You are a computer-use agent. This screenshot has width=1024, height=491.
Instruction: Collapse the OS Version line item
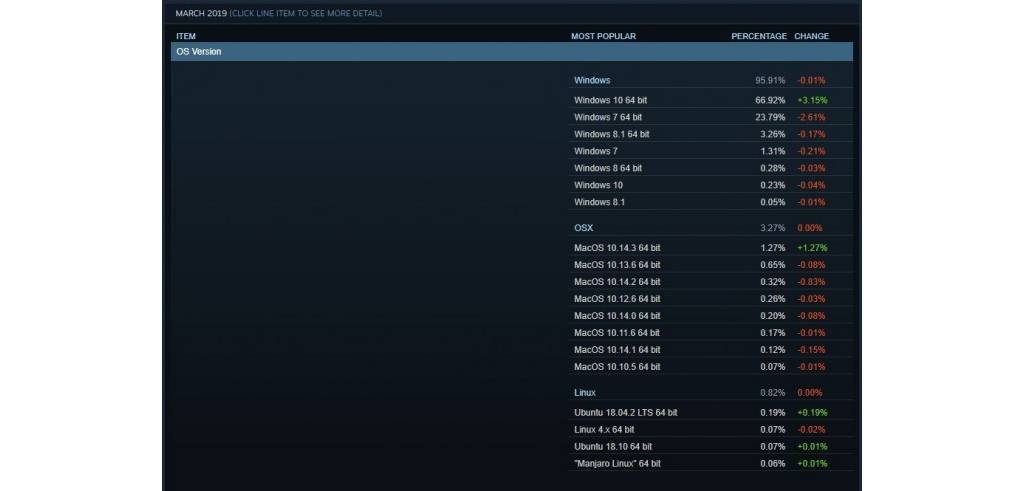pos(511,52)
